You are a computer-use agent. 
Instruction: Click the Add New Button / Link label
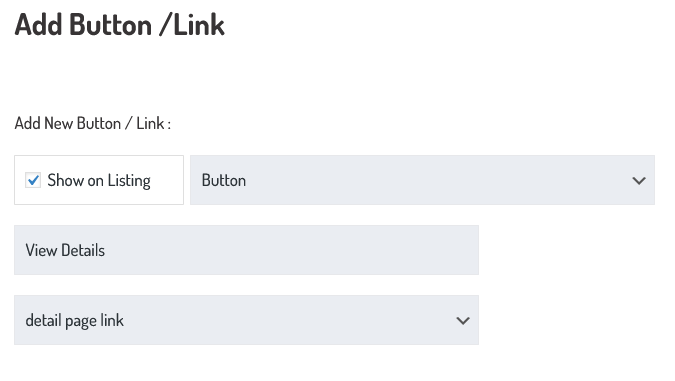[93, 124]
